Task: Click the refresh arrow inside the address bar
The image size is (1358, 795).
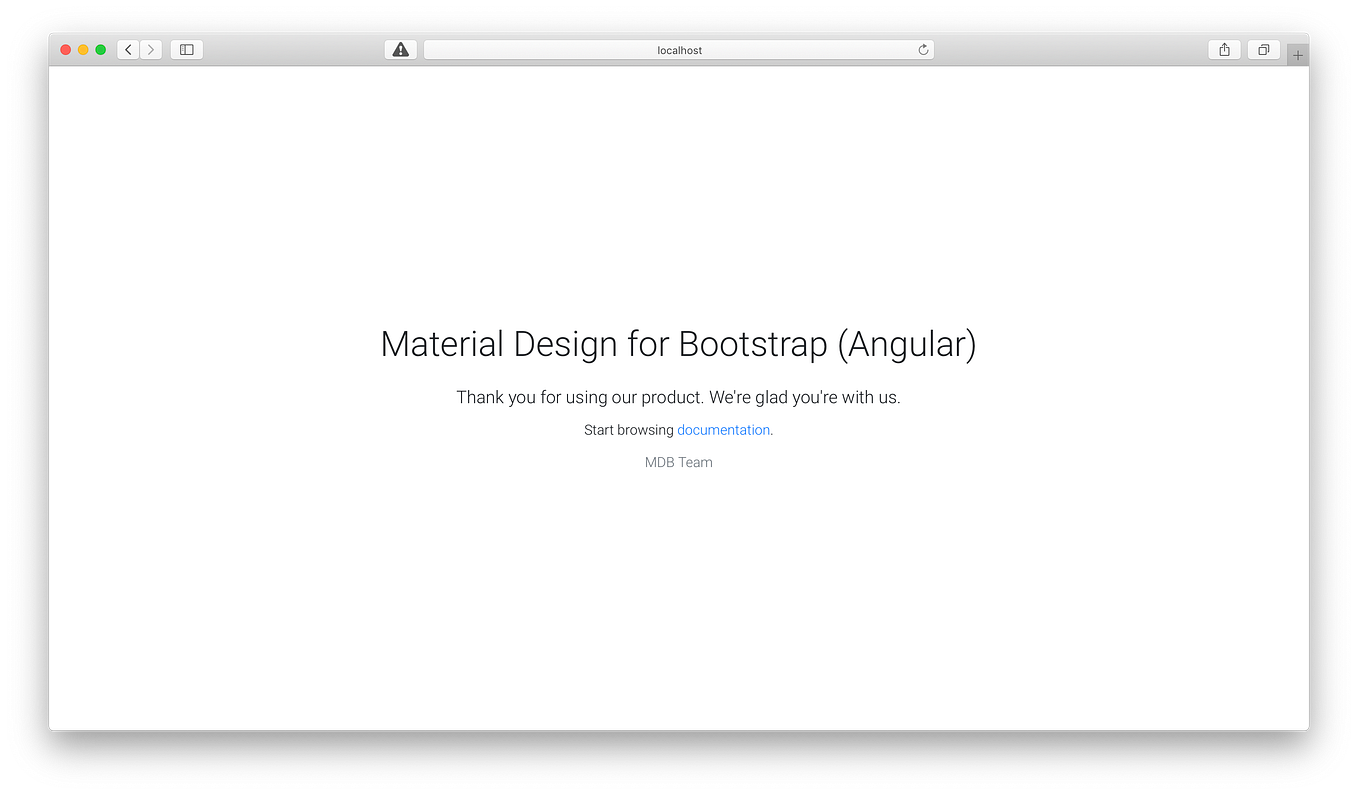Action: [x=922, y=49]
